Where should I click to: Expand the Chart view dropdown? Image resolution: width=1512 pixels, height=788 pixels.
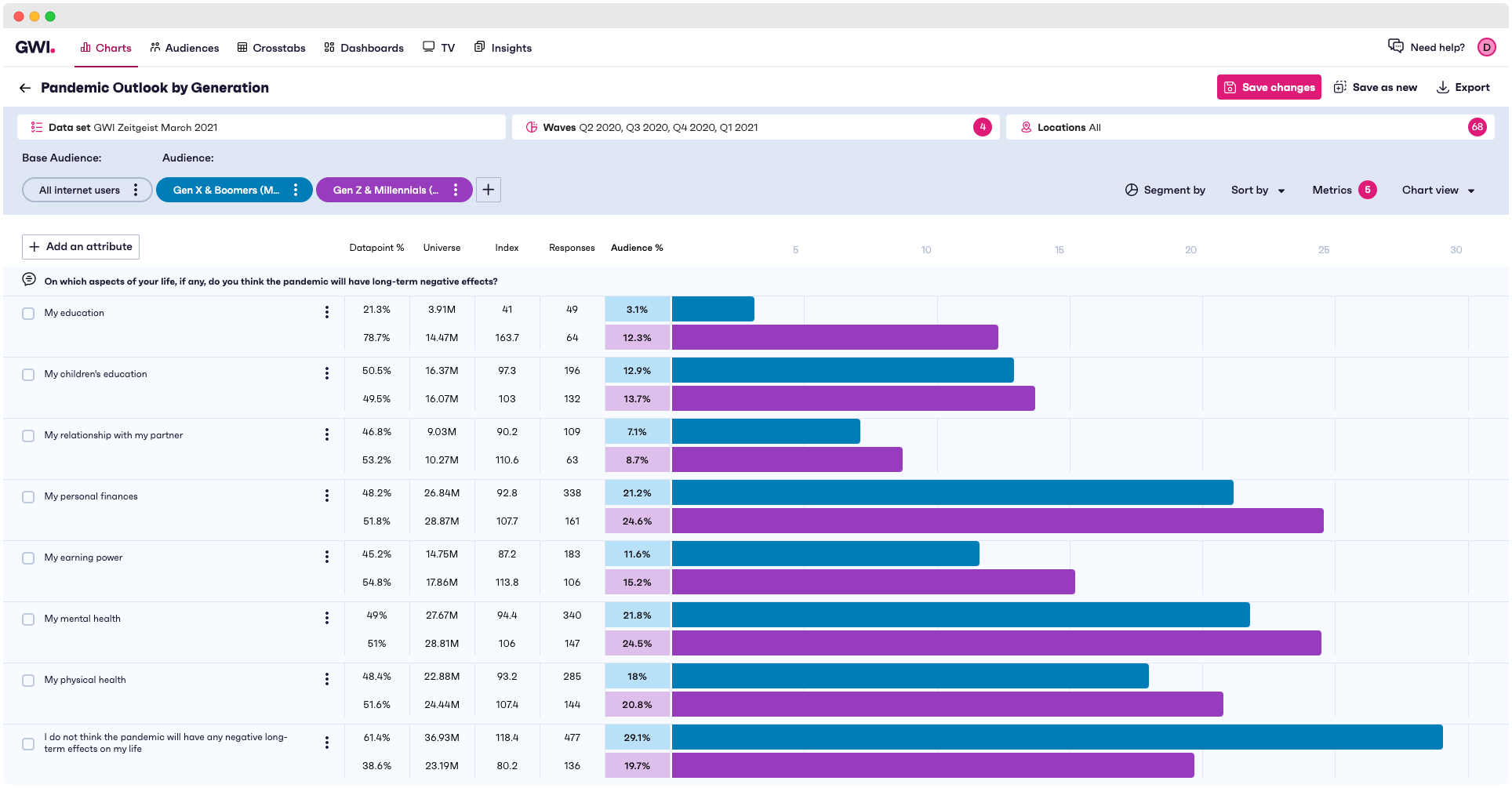click(1437, 190)
